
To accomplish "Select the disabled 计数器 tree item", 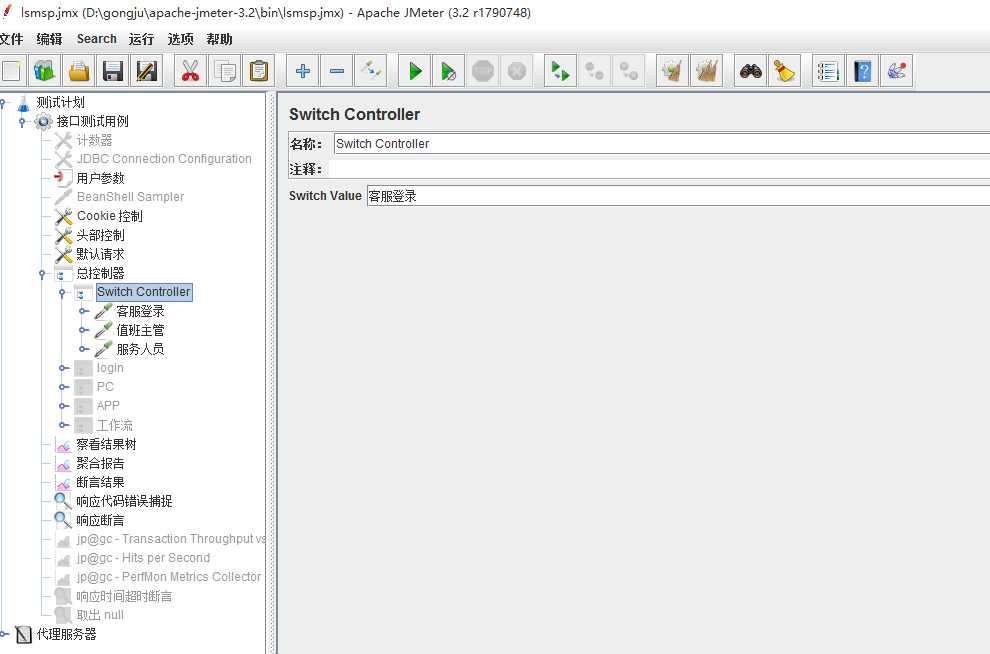I will (94, 140).
